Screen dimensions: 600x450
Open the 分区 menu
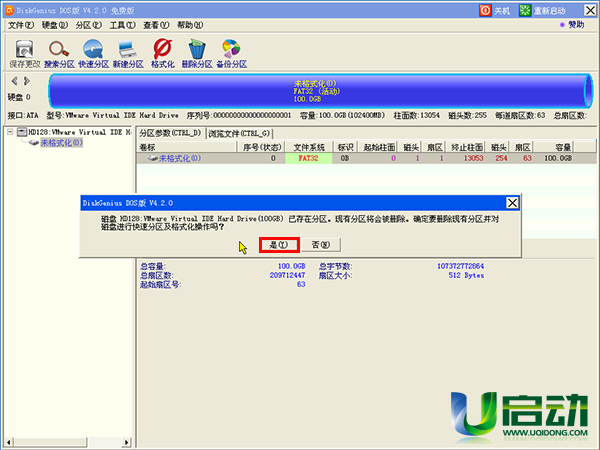(88, 25)
